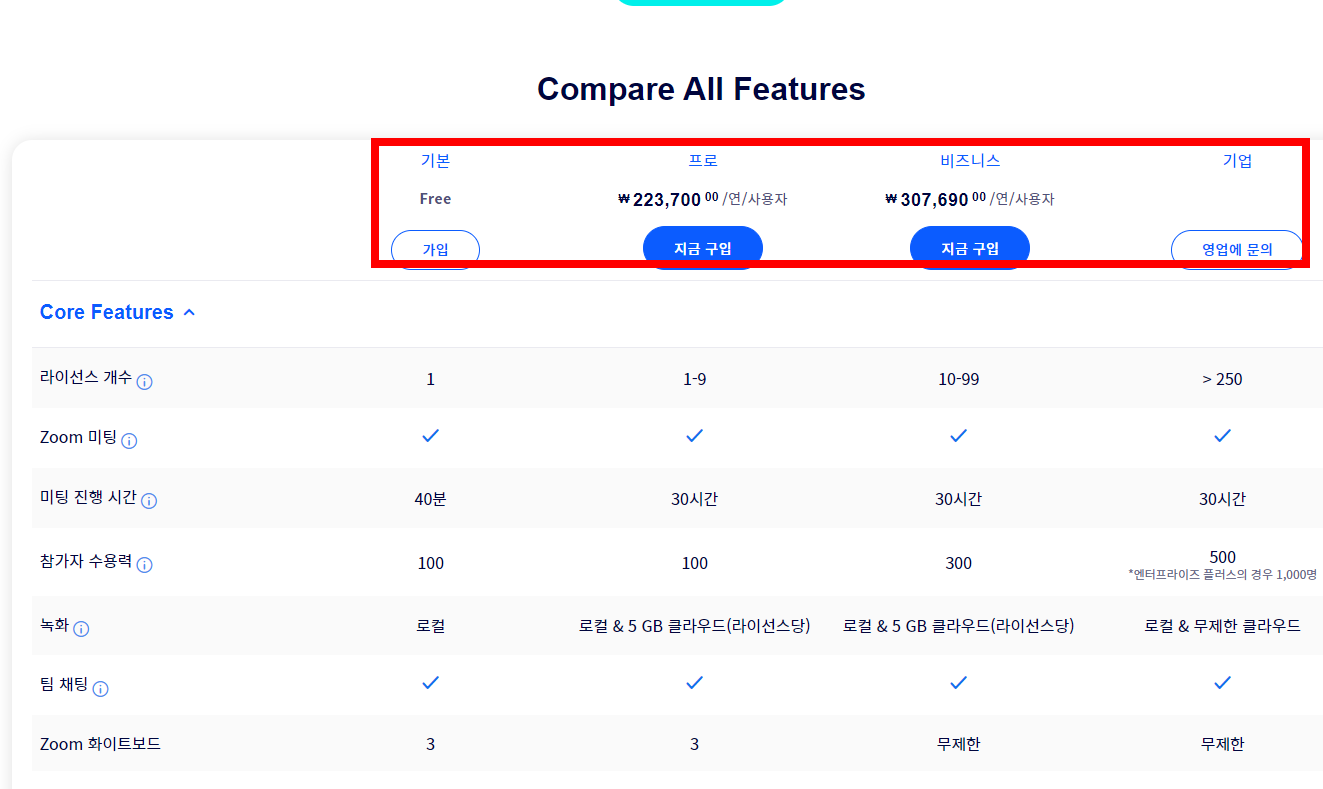Click the Zoom 화이트보드 row label

pyautogui.click(x=100, y=744)
